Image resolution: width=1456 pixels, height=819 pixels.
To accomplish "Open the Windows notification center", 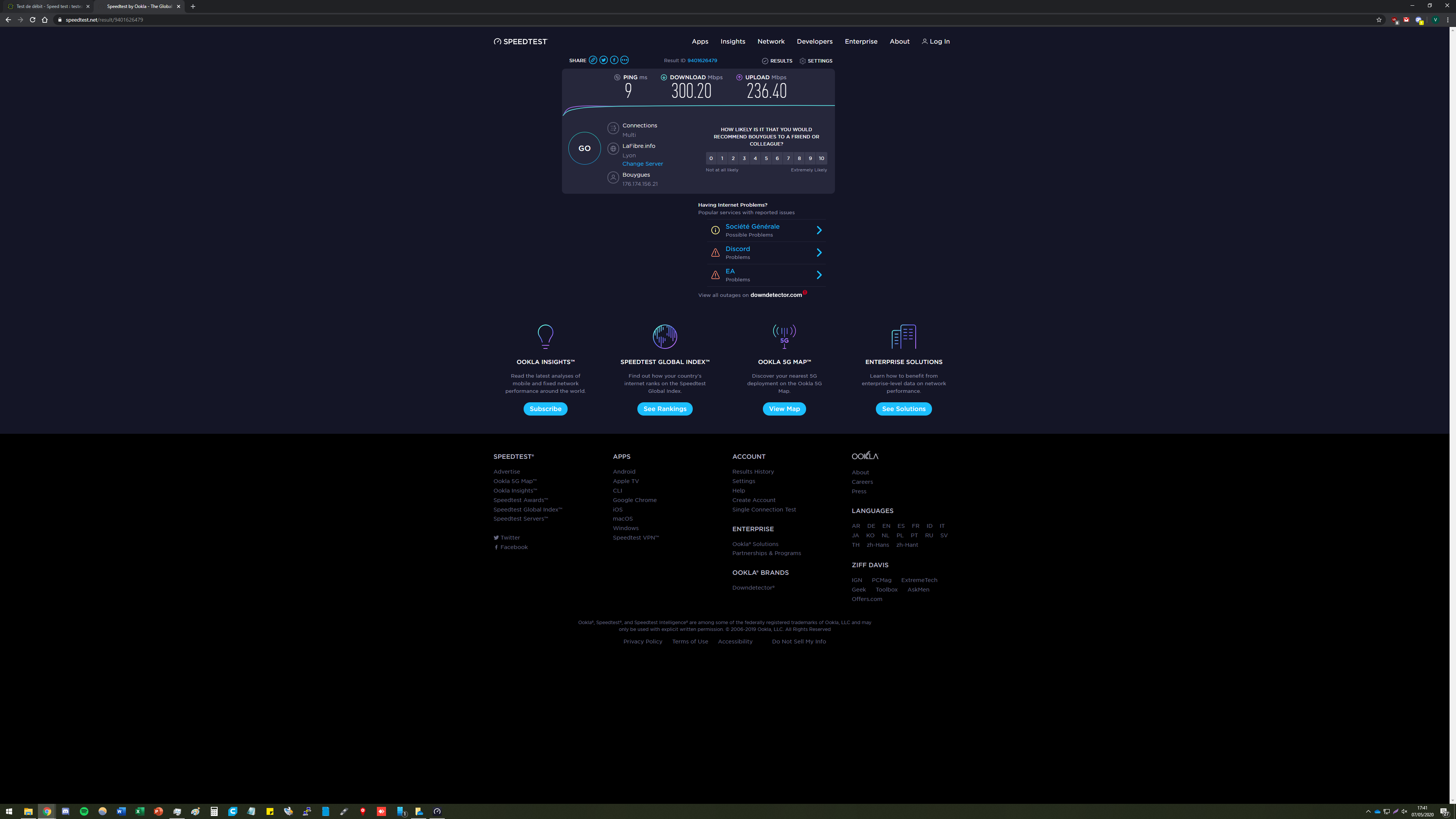I will point(1444,812).
